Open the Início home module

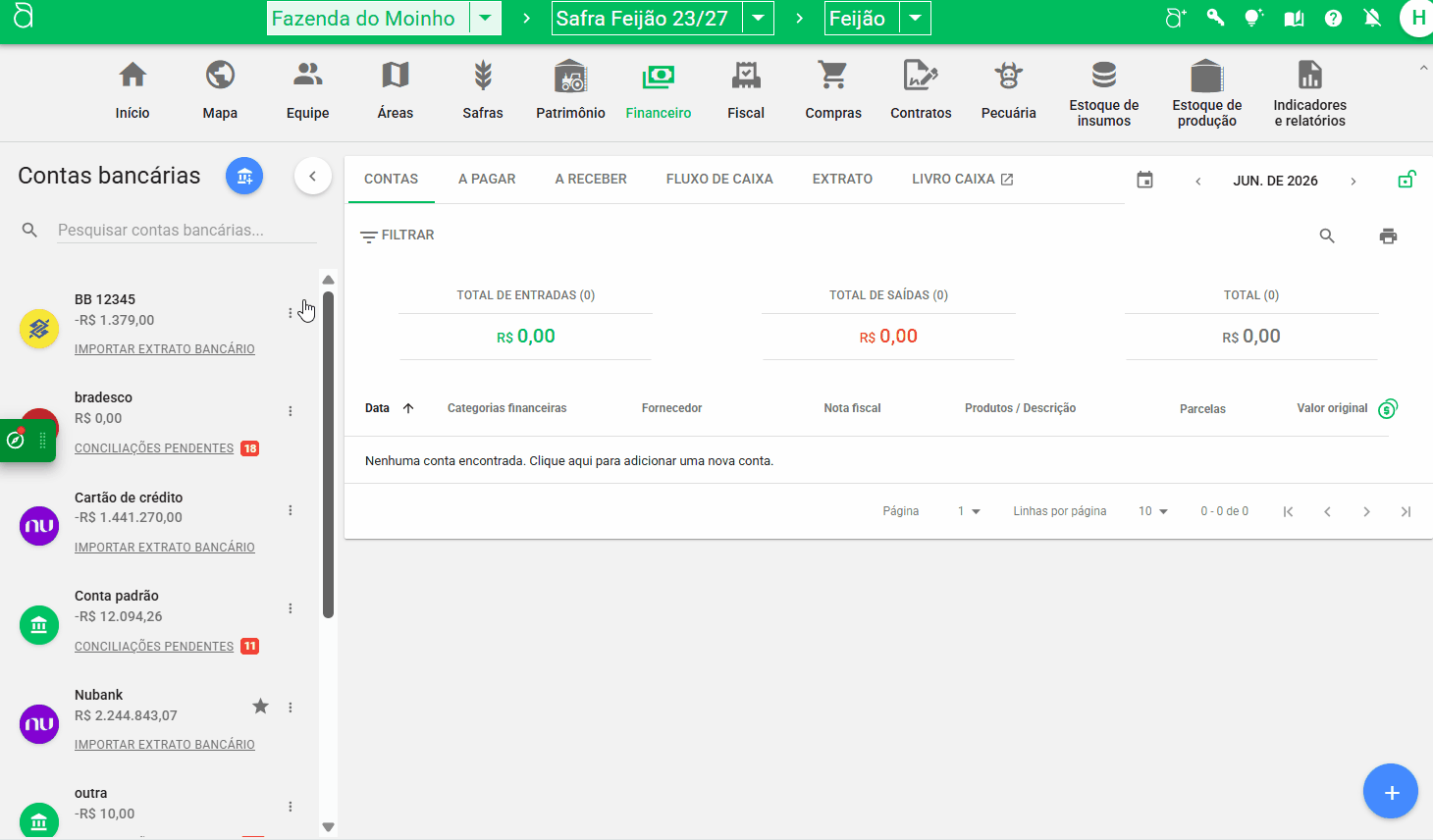pos(133,90)
